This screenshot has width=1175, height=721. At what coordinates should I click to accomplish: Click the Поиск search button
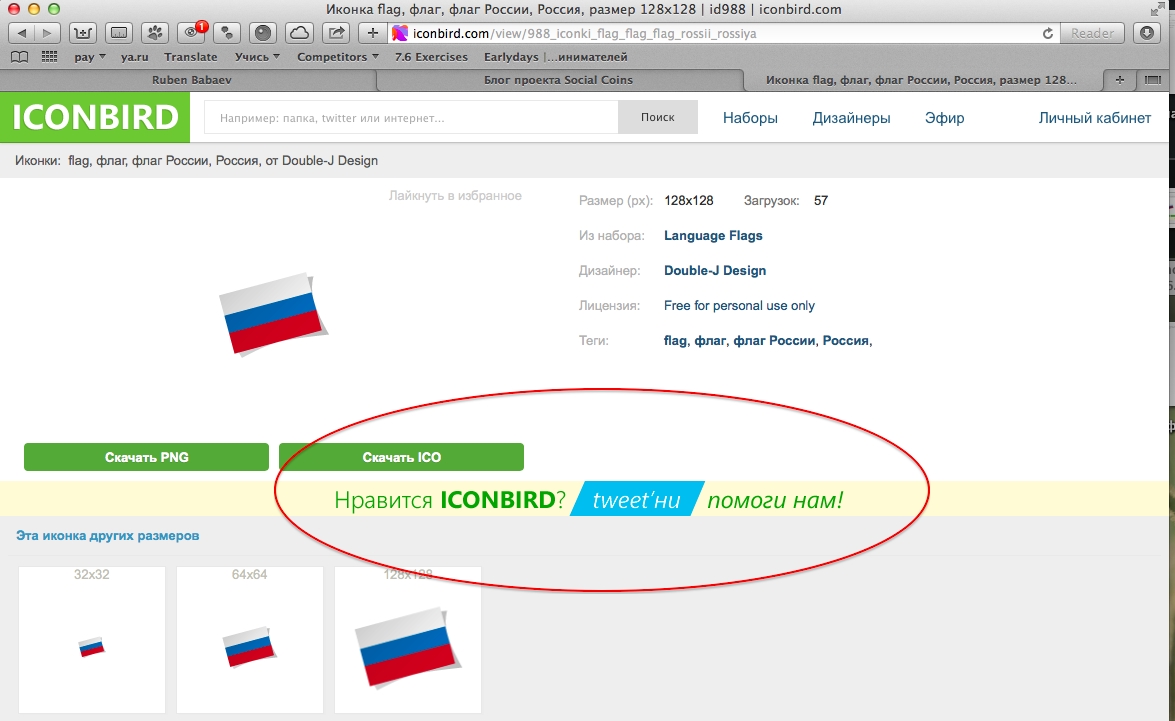[658, 118]
